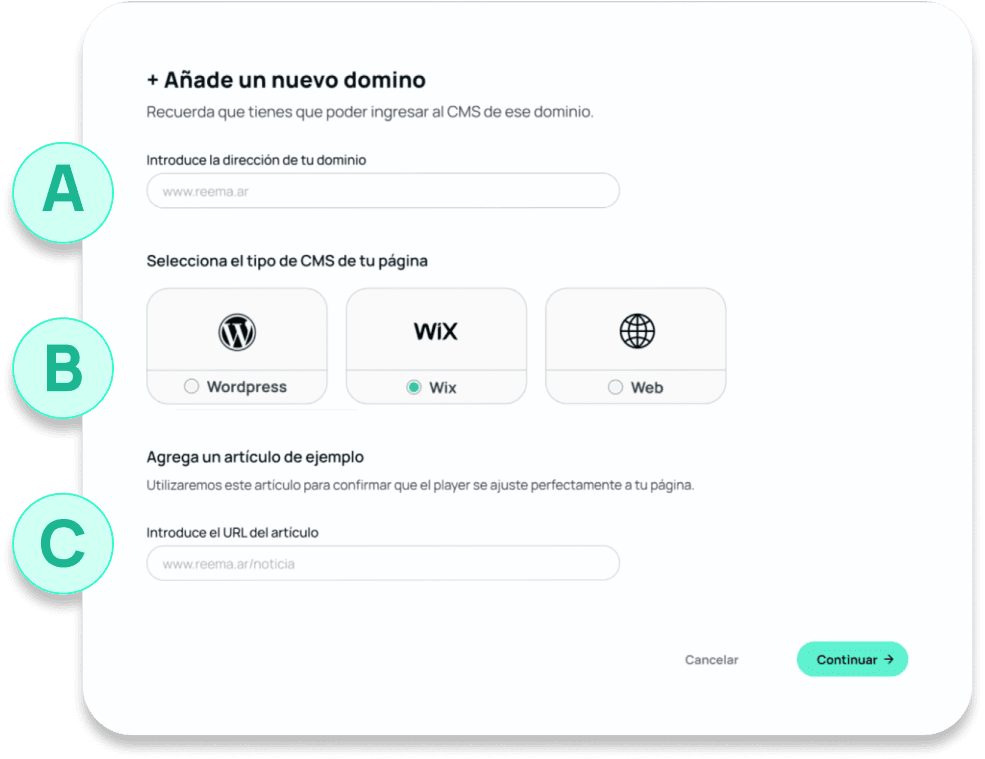Screen dimensions: 985x759
Task: Click the Wordpress label text
Action: [247, 387]
